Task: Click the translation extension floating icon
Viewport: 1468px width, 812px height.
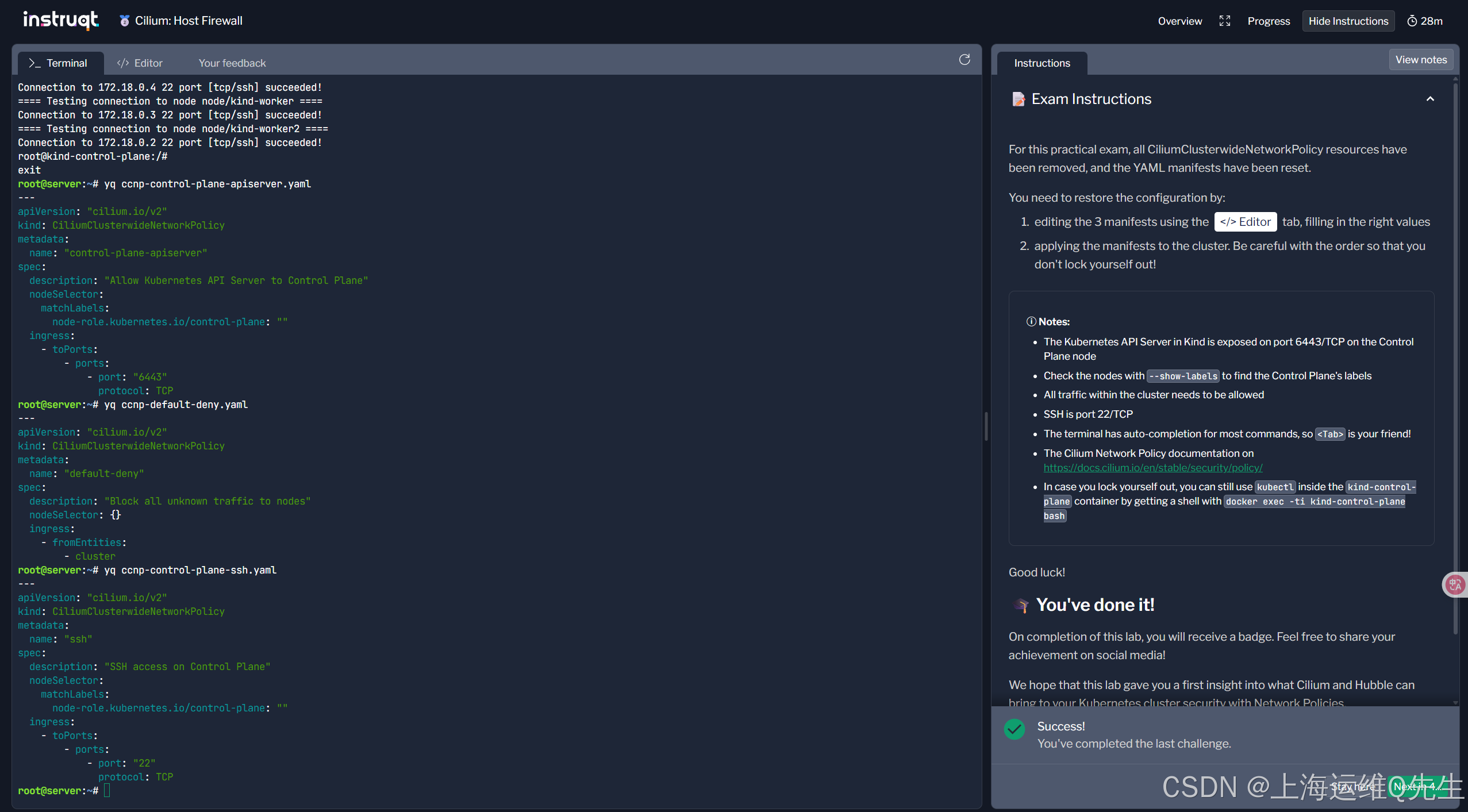Action: (1455, 585)
